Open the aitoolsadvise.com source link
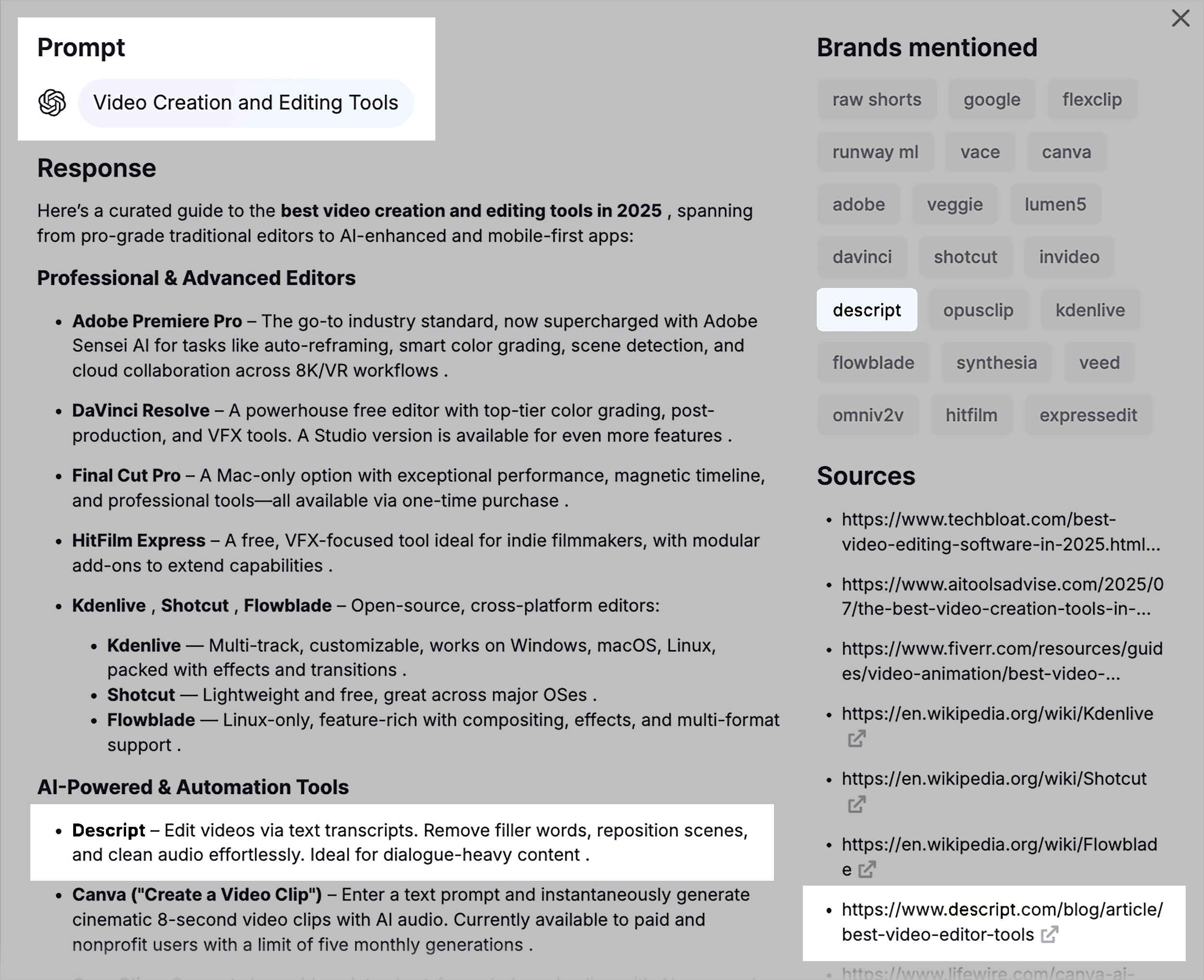 (x=1002, y=597)
